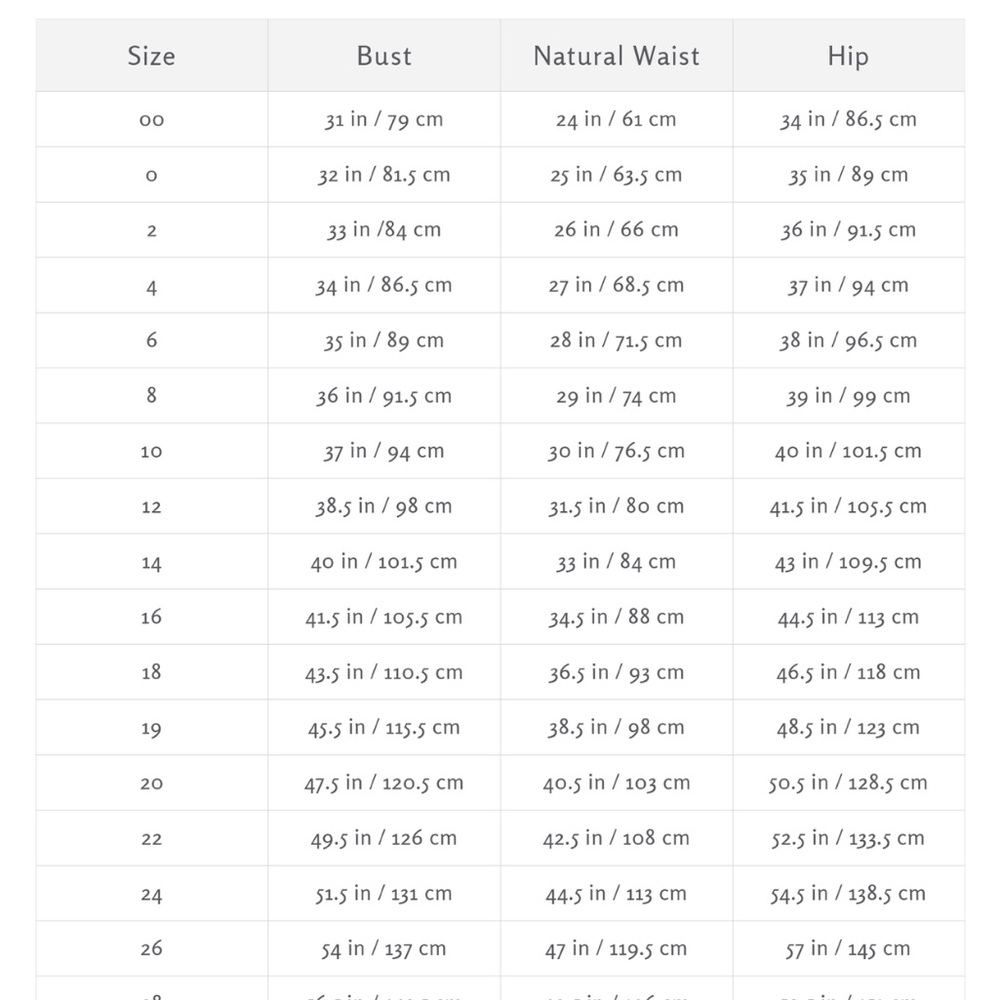Screen dimensions: 1000x1000
Task: Select the Natural Waist column header
Action: pos(616,56)
